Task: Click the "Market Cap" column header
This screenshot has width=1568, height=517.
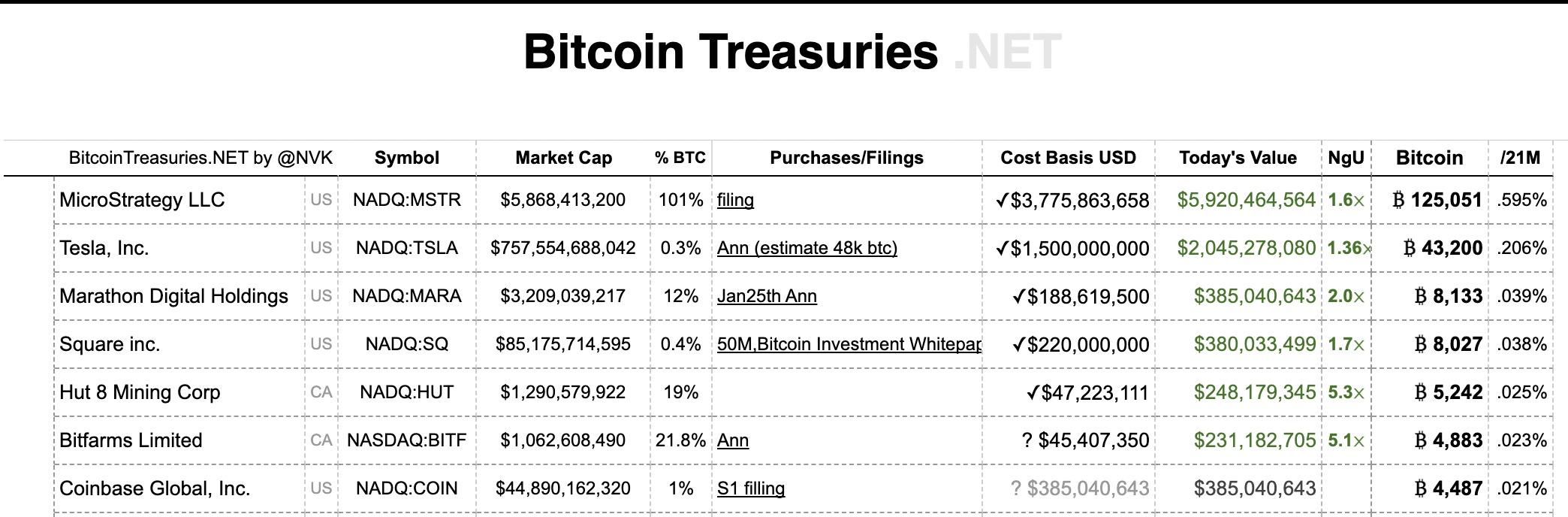Action: (x=563, y=158)
